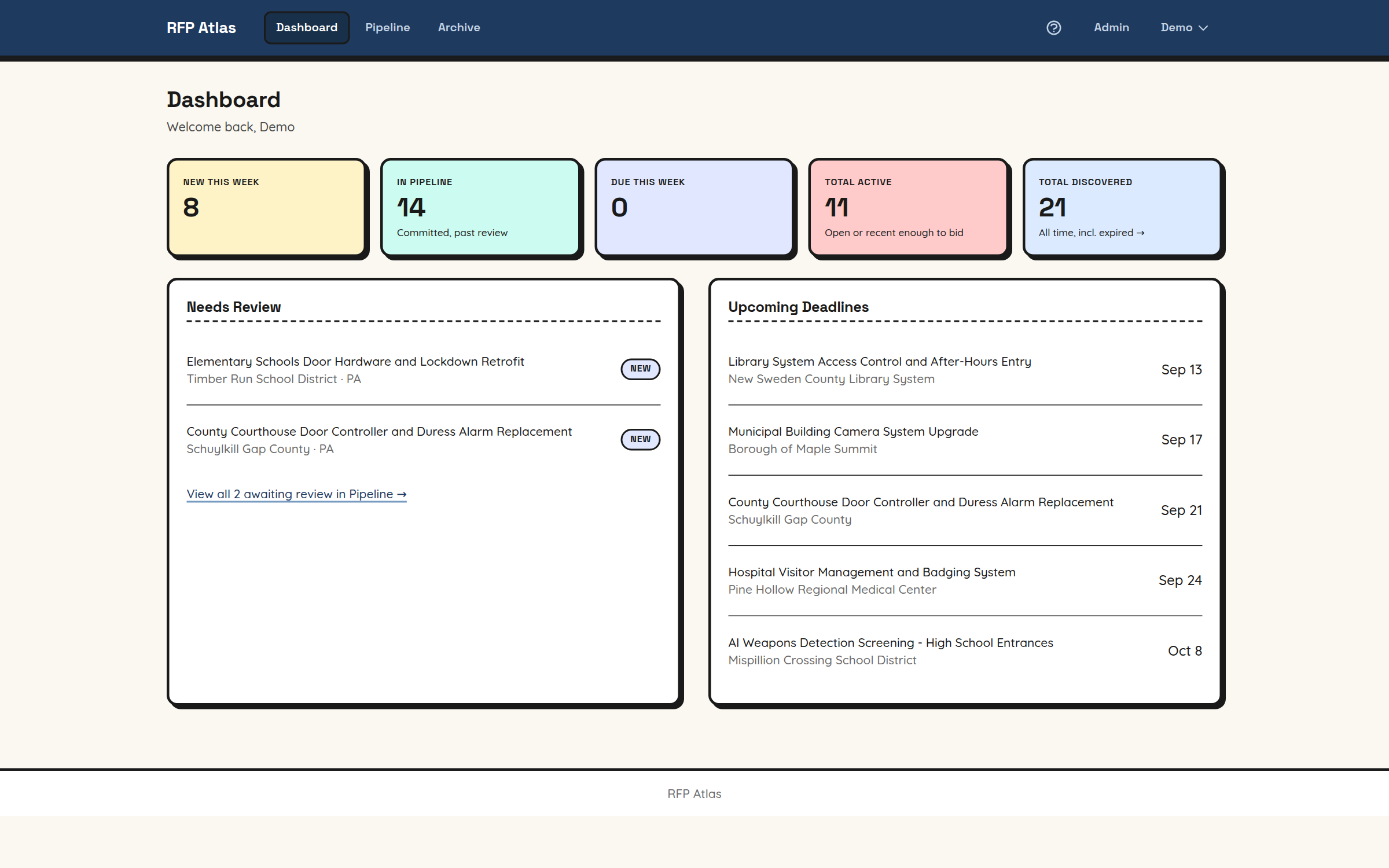The height and width of the screenshot is (868, 1389).
Task: Click 'Timber Run School District · PA' text
Action: 273,379
